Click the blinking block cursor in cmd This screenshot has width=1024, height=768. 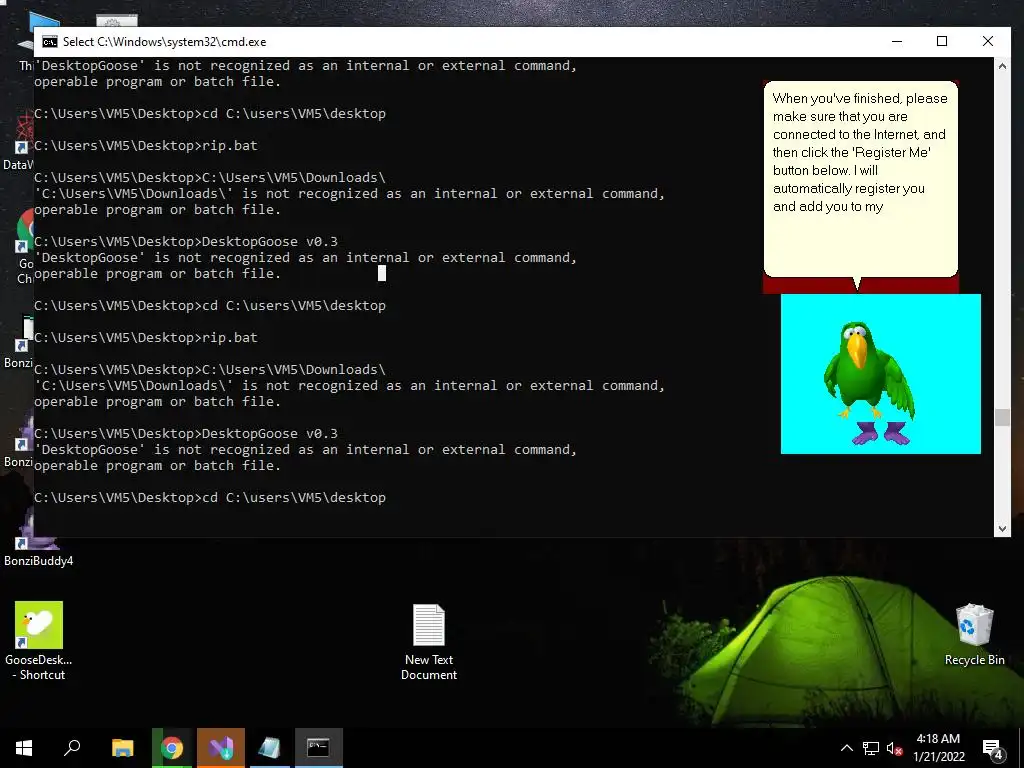(382, 273)
